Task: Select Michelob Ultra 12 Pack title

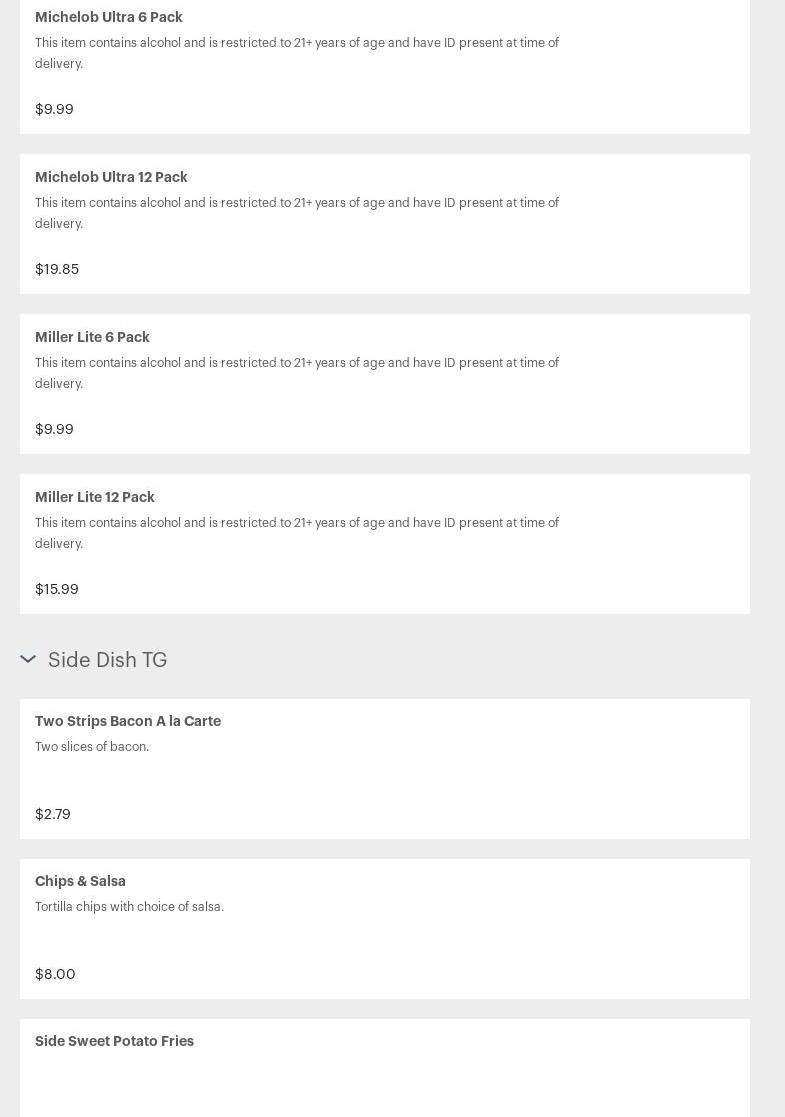Action: click(x=111, y=177)
